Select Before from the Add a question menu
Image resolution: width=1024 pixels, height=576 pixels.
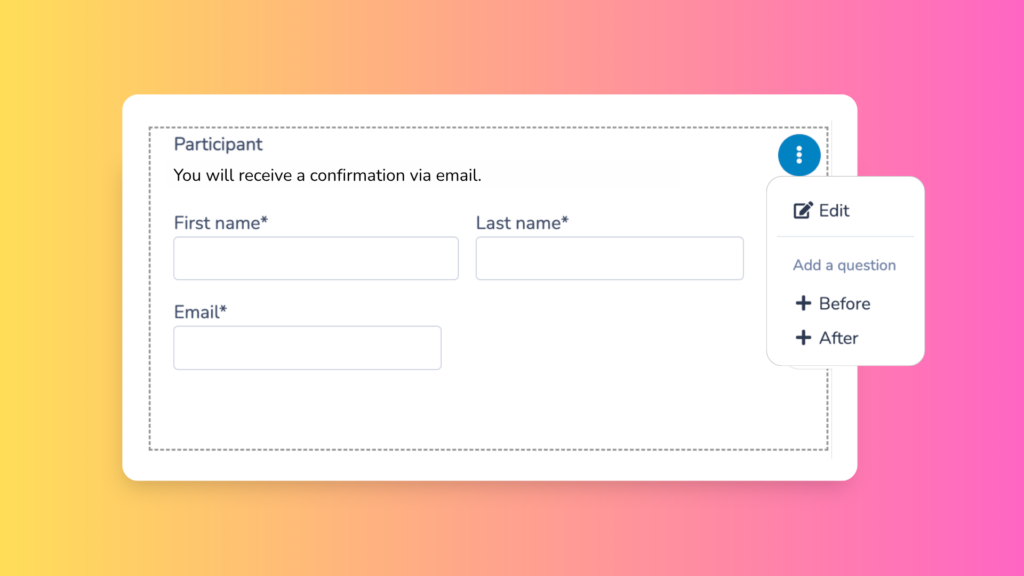tap(841, 303)
